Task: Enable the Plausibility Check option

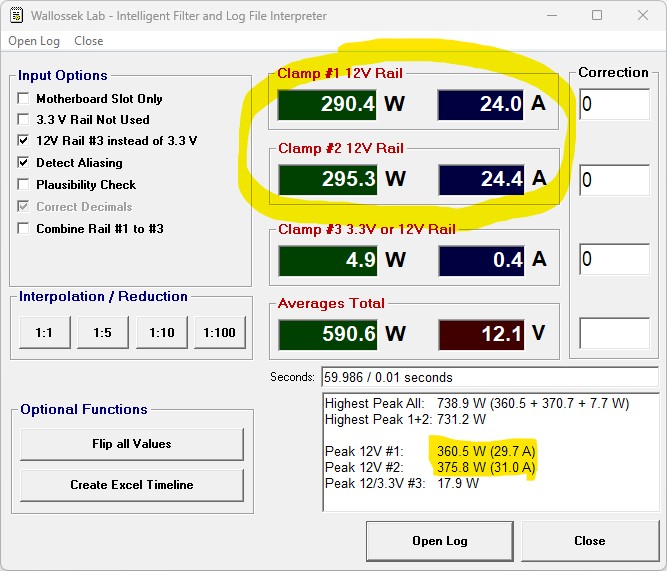Action: pyautogui.click(x=23, y=185)
